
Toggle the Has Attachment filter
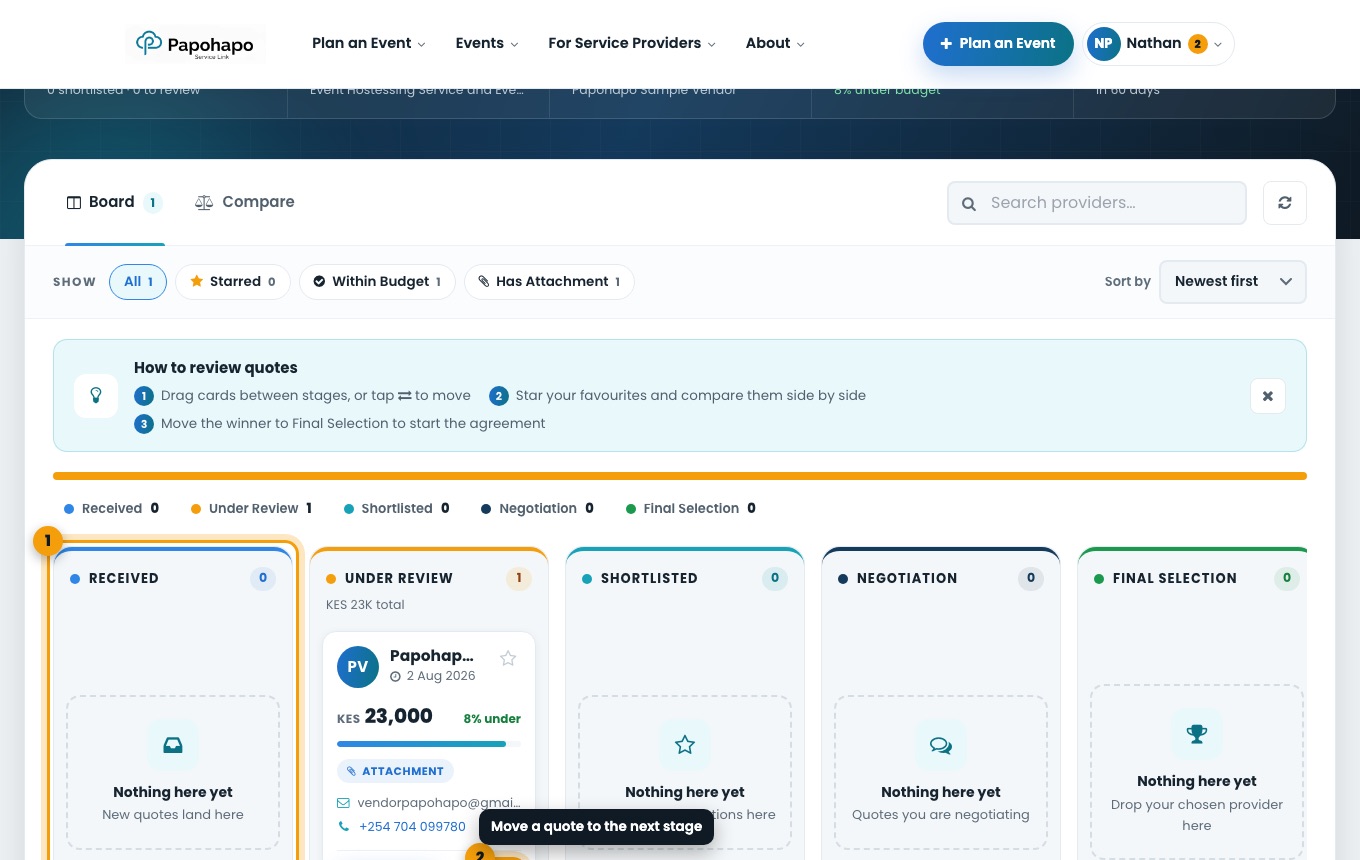549,282
